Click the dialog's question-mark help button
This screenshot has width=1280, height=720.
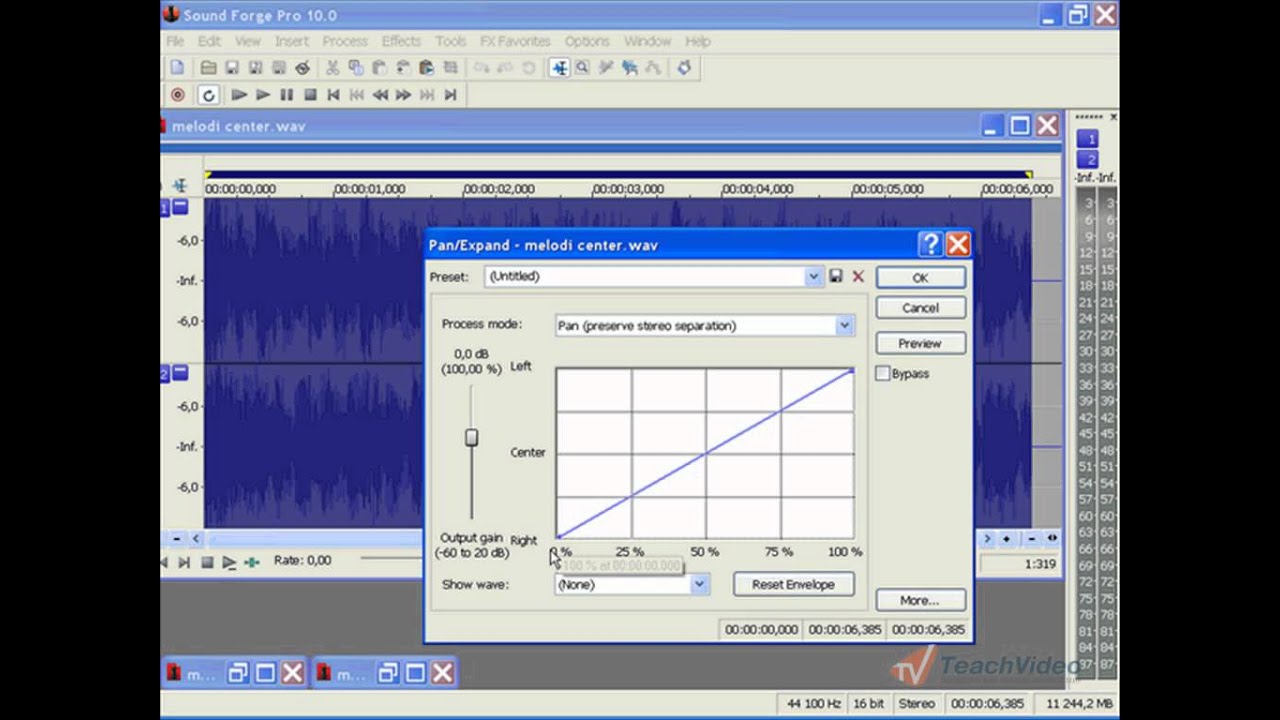click(931, 244)
